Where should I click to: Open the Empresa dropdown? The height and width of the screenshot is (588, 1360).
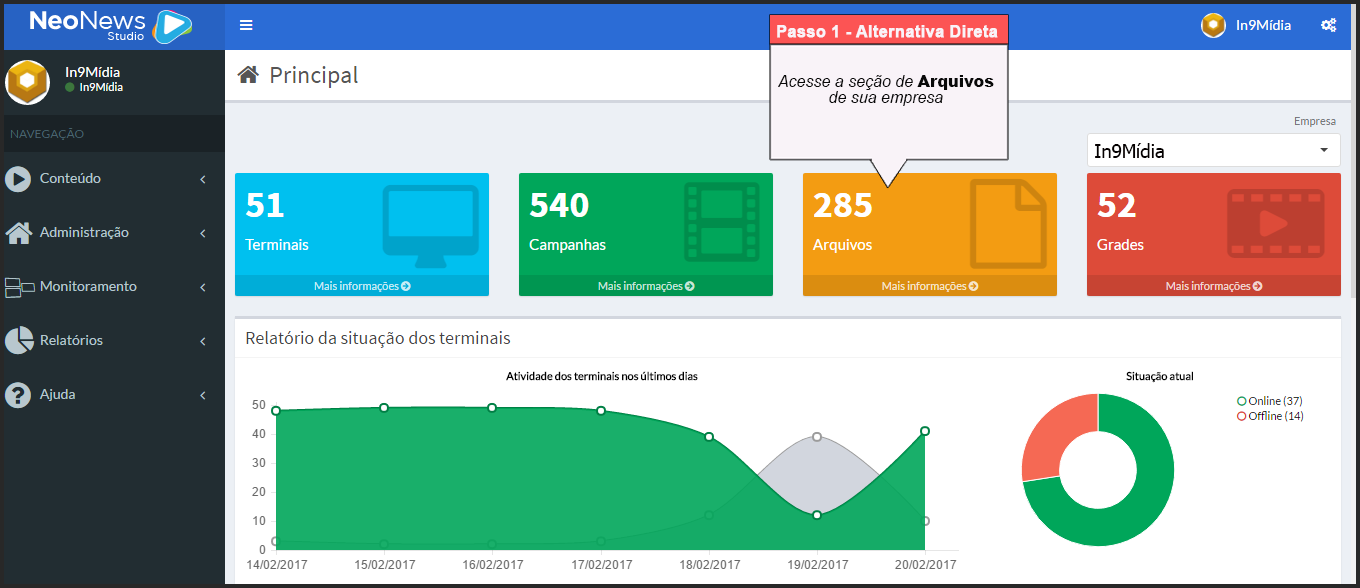[x=1213, y=151]
